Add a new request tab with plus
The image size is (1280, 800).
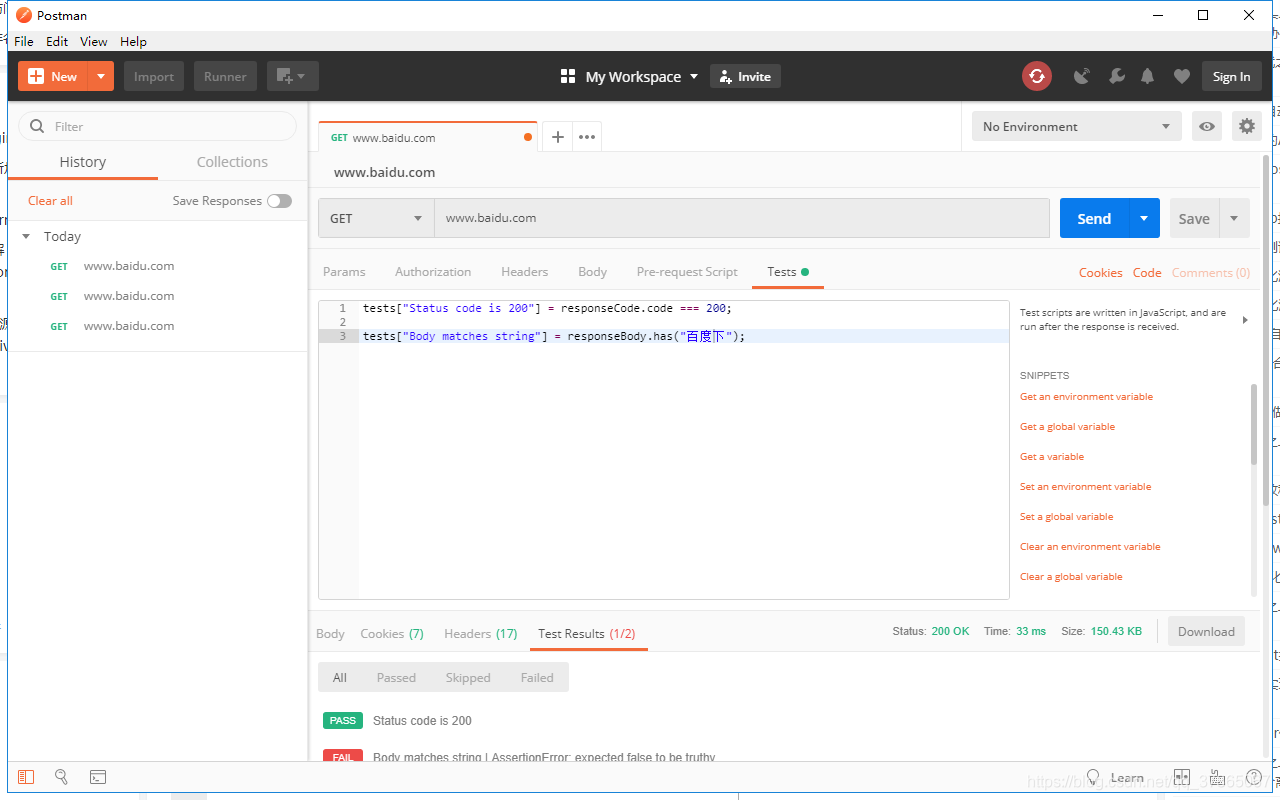pos(558,137)
